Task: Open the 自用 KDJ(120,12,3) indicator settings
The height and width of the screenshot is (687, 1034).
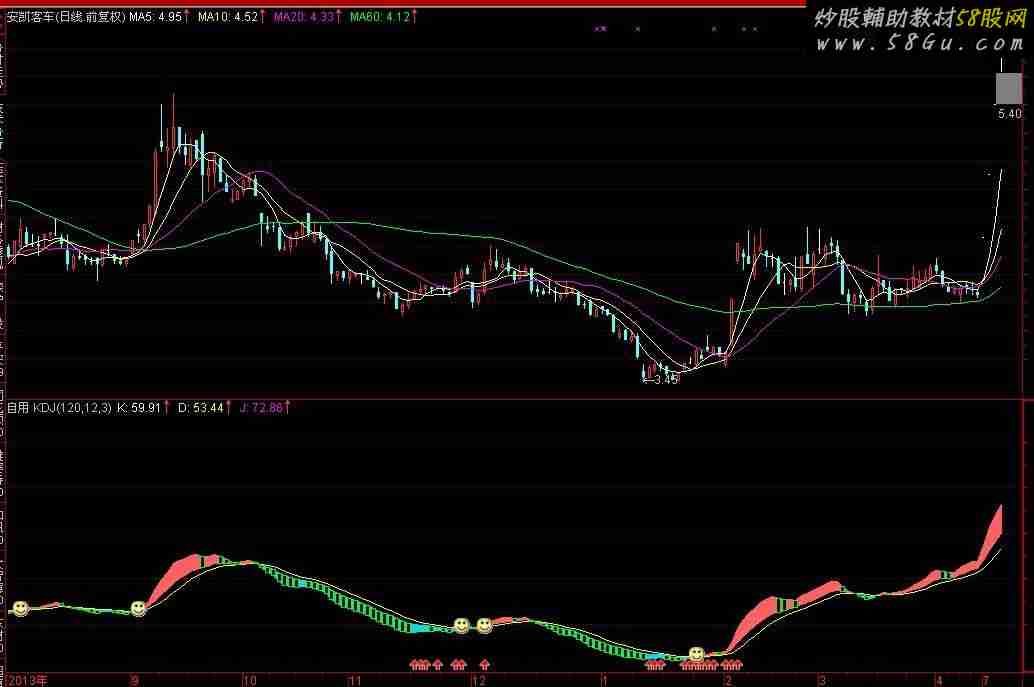Action: 59,407
